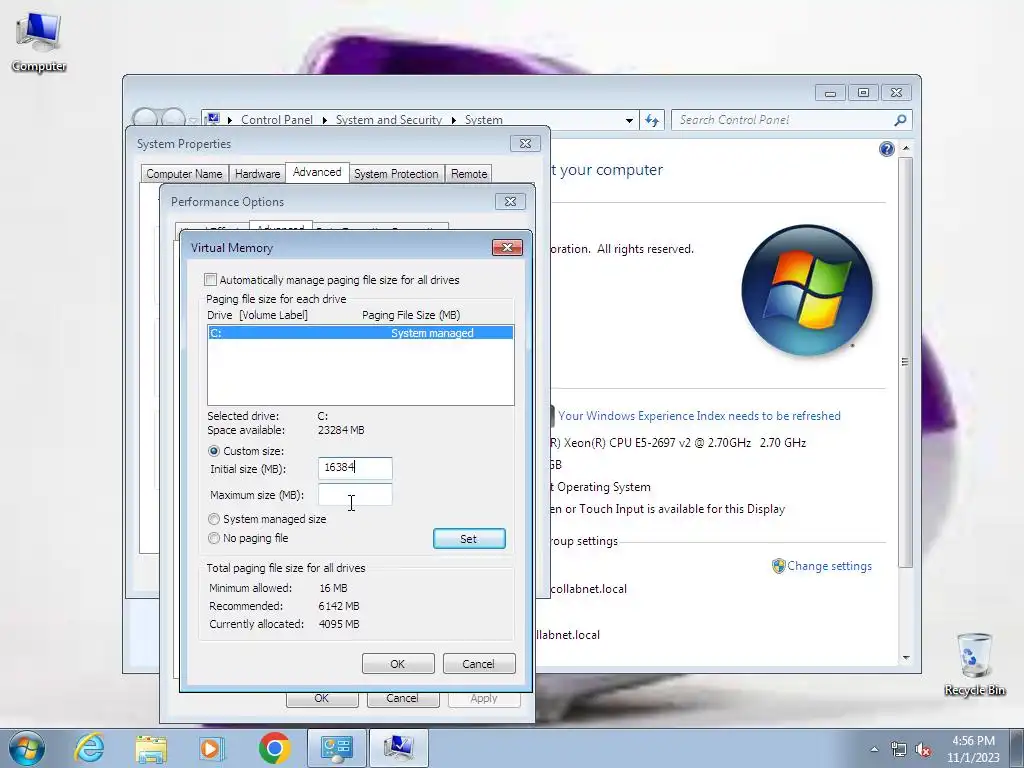Switch to the Computer Name tab
The width and height of the screenshot is (1024, 768).
point(184,174)
